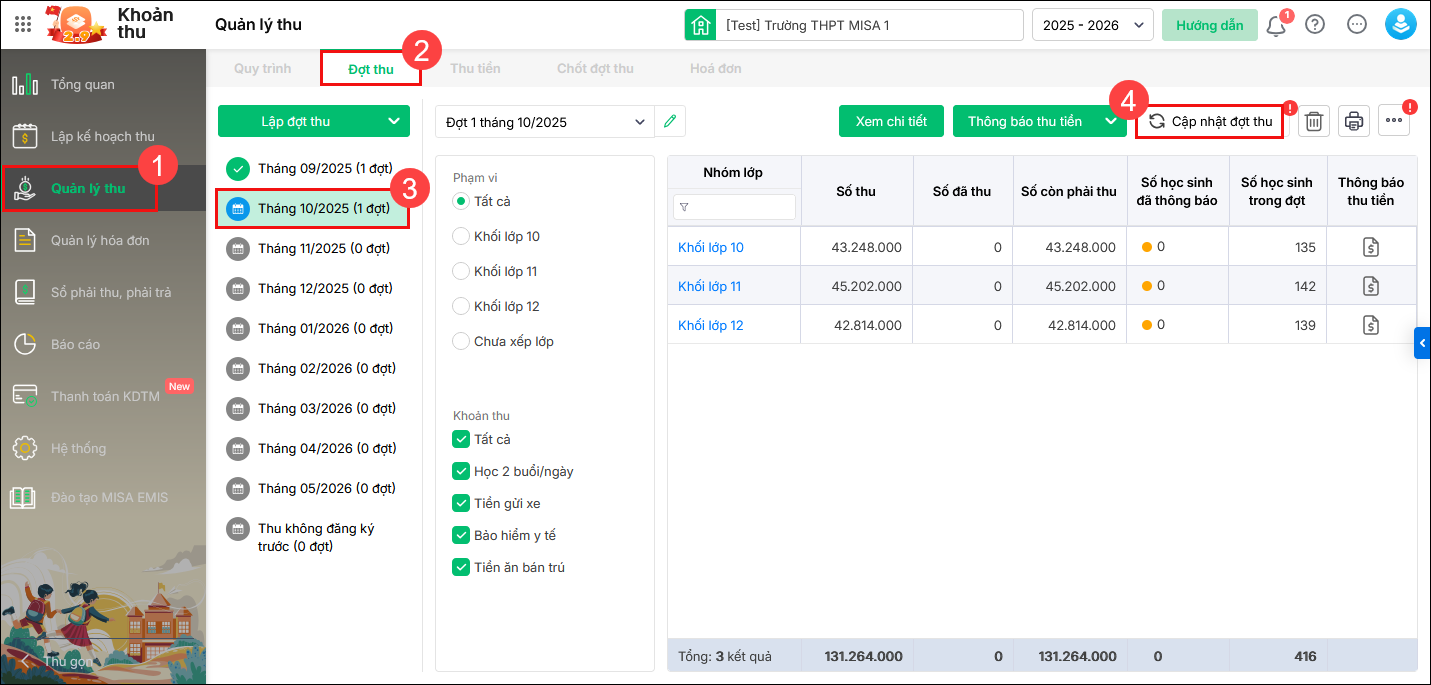Viewport: 1431px width, 685px height.
Task: Open notifications bell icon
Action: pos(1276,25)
